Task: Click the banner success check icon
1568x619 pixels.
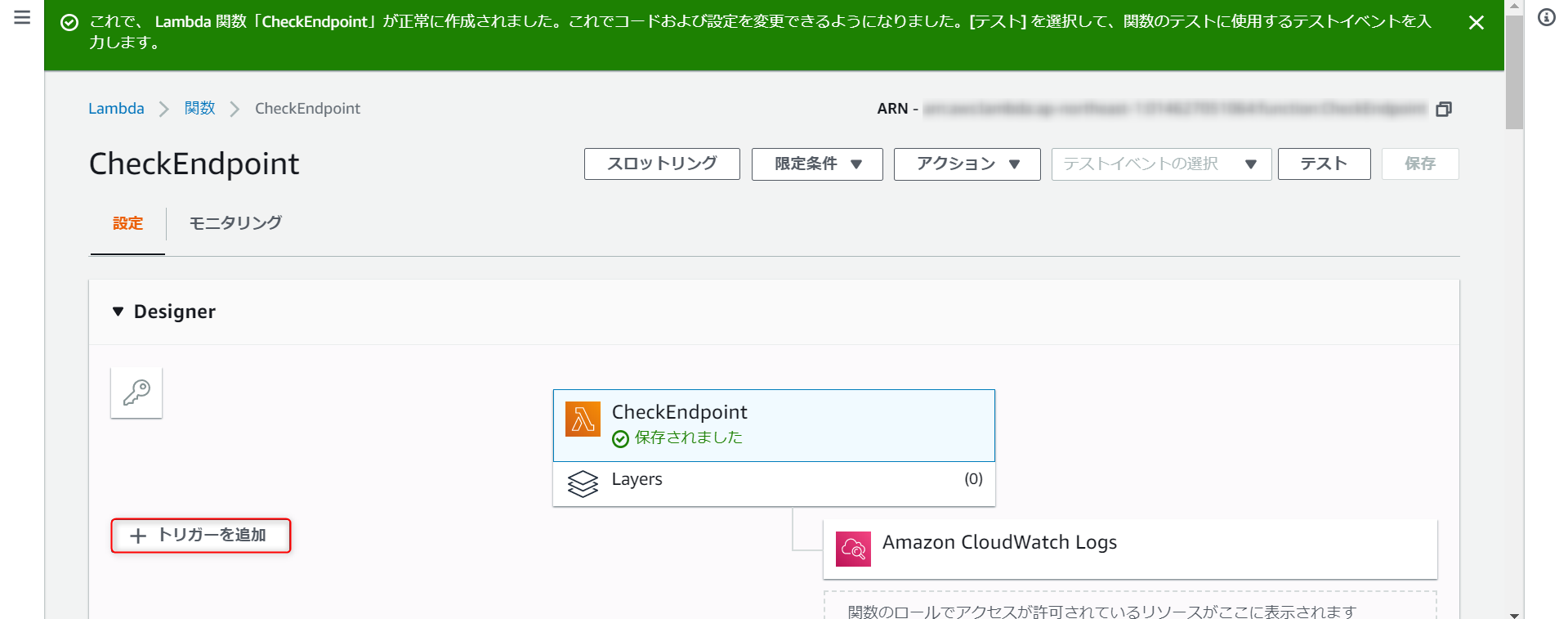Action: click(x=69, y=22)
